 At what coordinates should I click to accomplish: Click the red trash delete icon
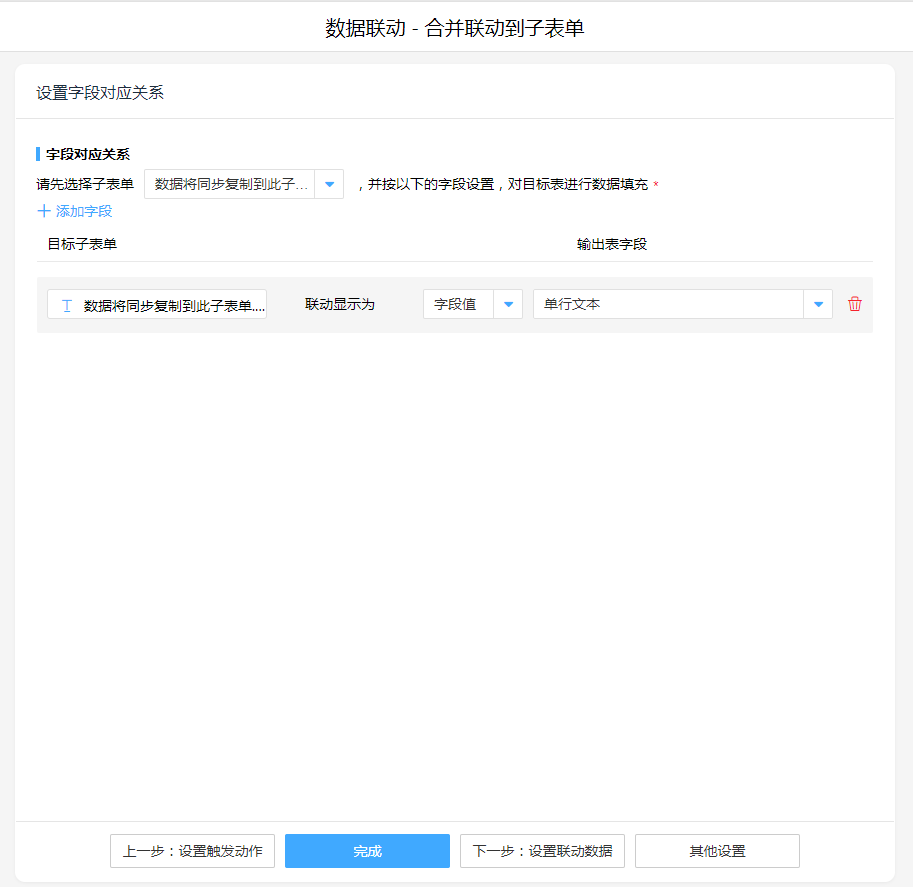854,304
